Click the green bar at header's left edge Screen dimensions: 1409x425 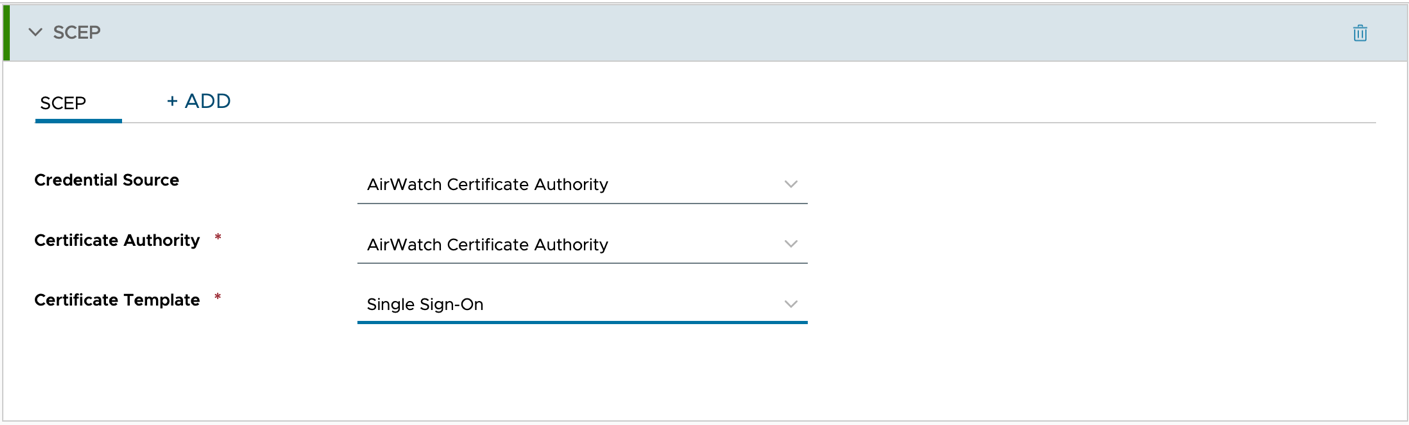click(x=6, y=33)
